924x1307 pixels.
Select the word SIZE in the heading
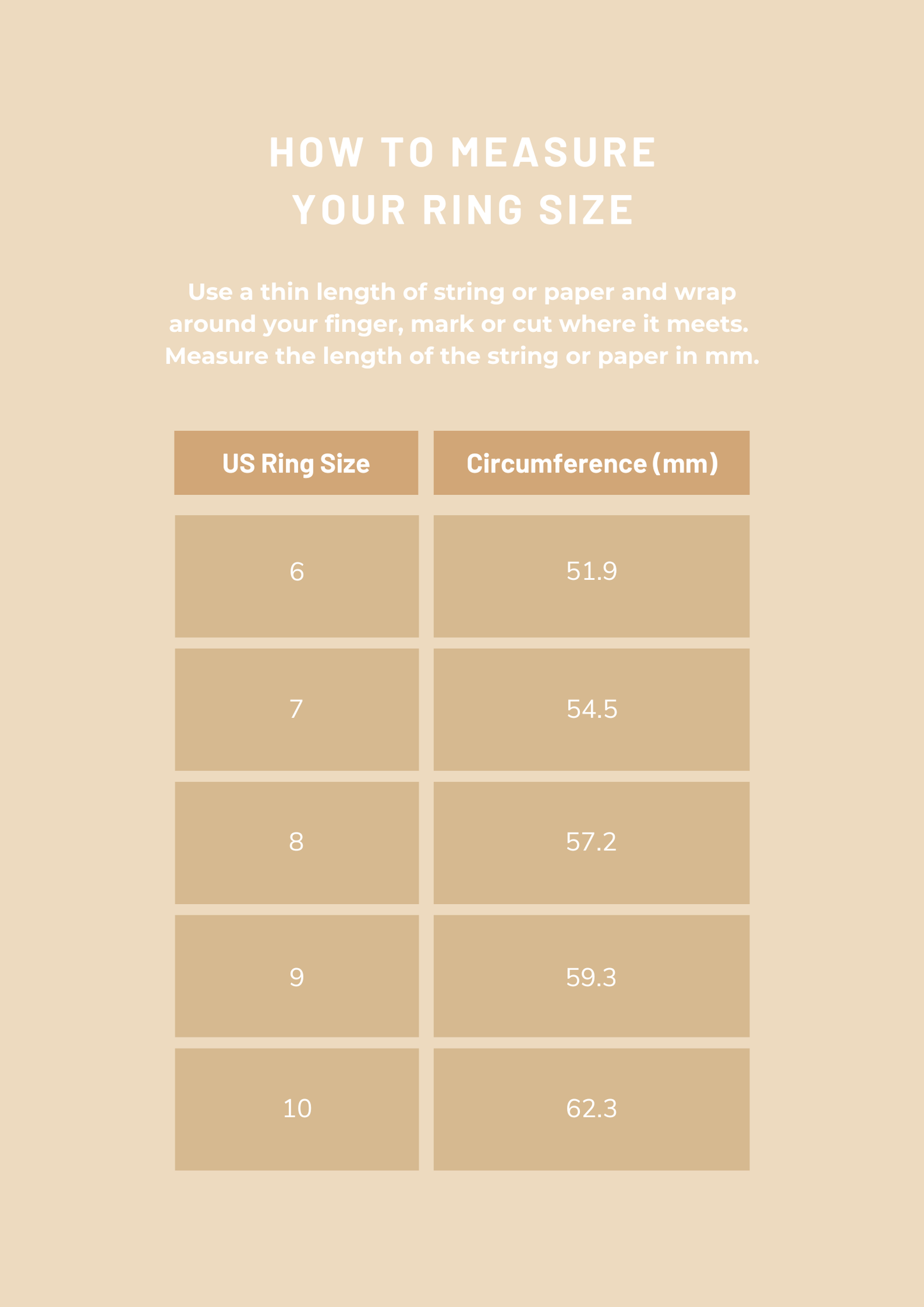[586, 209]
